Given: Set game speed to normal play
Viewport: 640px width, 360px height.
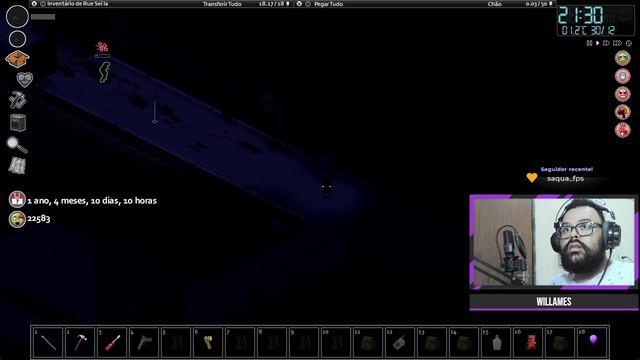Looking at the screenshot, I should pyautogui.click(x=598, y=43).
